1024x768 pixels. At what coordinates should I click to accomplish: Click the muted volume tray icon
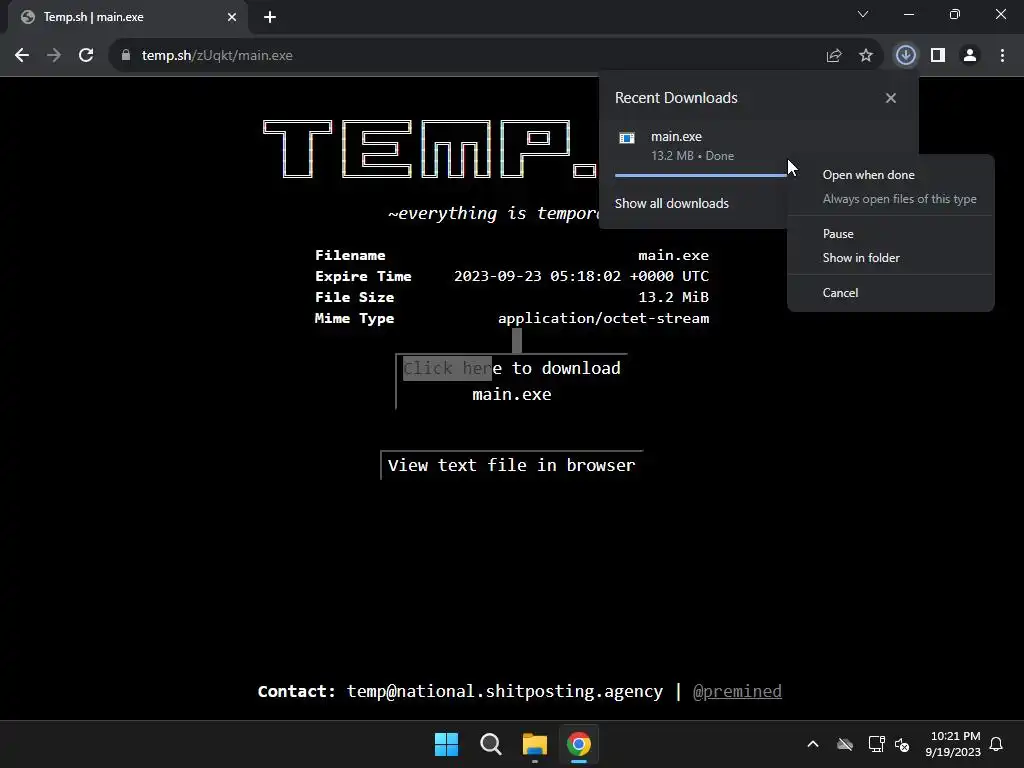click(902, 744)
